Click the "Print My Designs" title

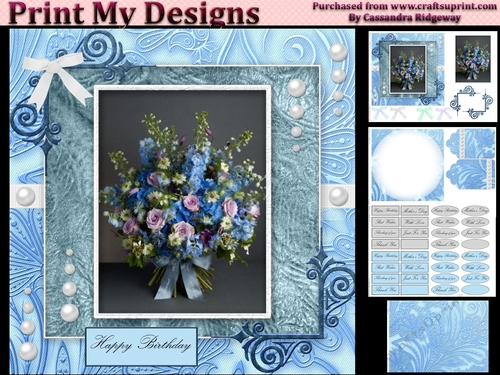tap(133, 13)
